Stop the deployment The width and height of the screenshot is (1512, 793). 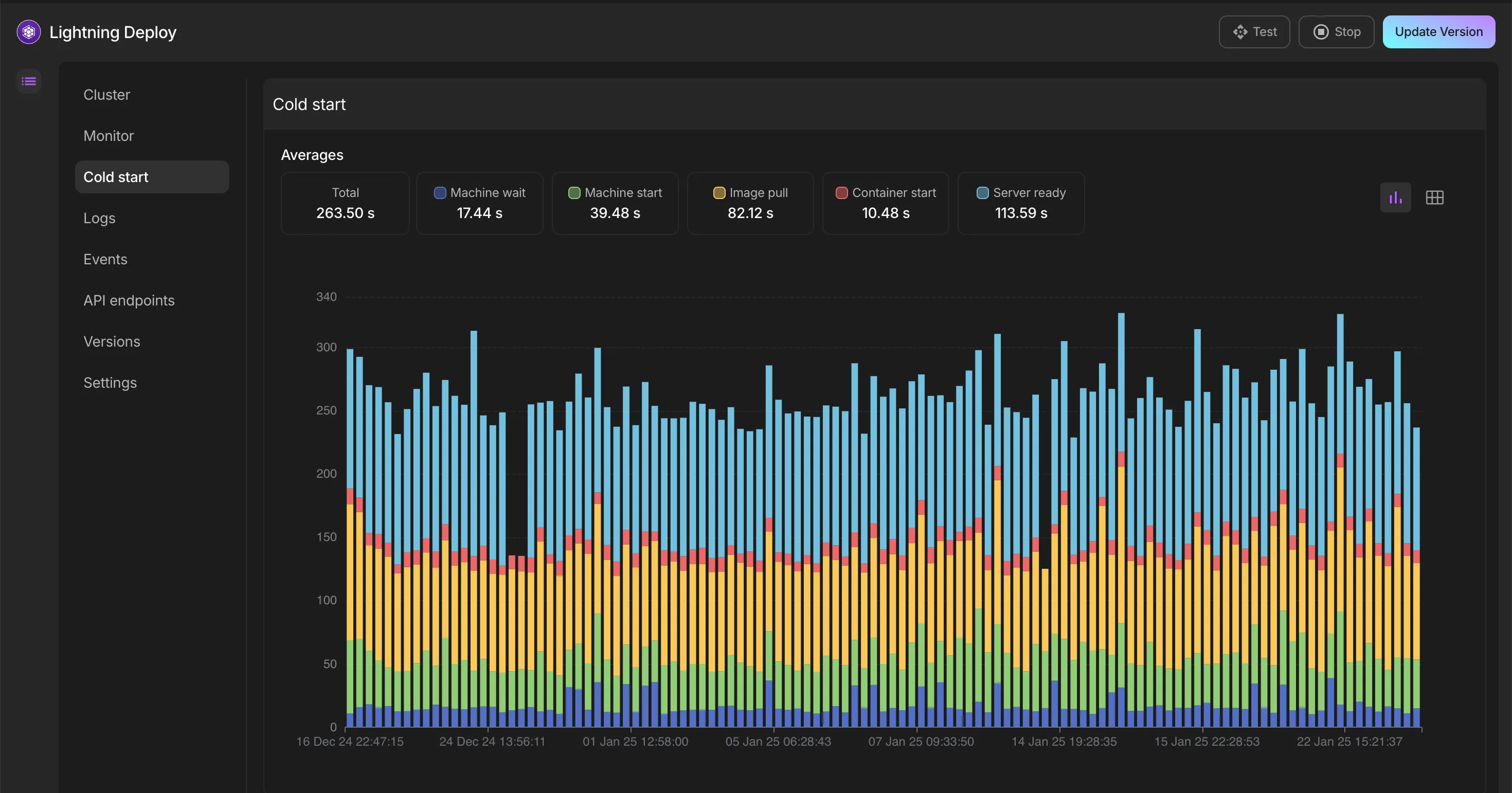[x=1336, y=32]
